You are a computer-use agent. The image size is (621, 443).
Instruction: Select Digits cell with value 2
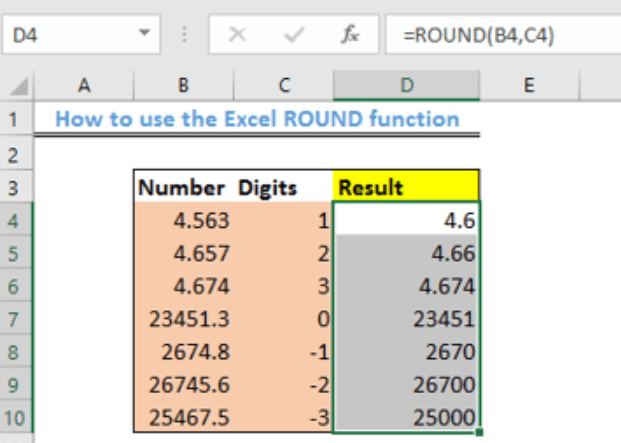tap(283, 253)
